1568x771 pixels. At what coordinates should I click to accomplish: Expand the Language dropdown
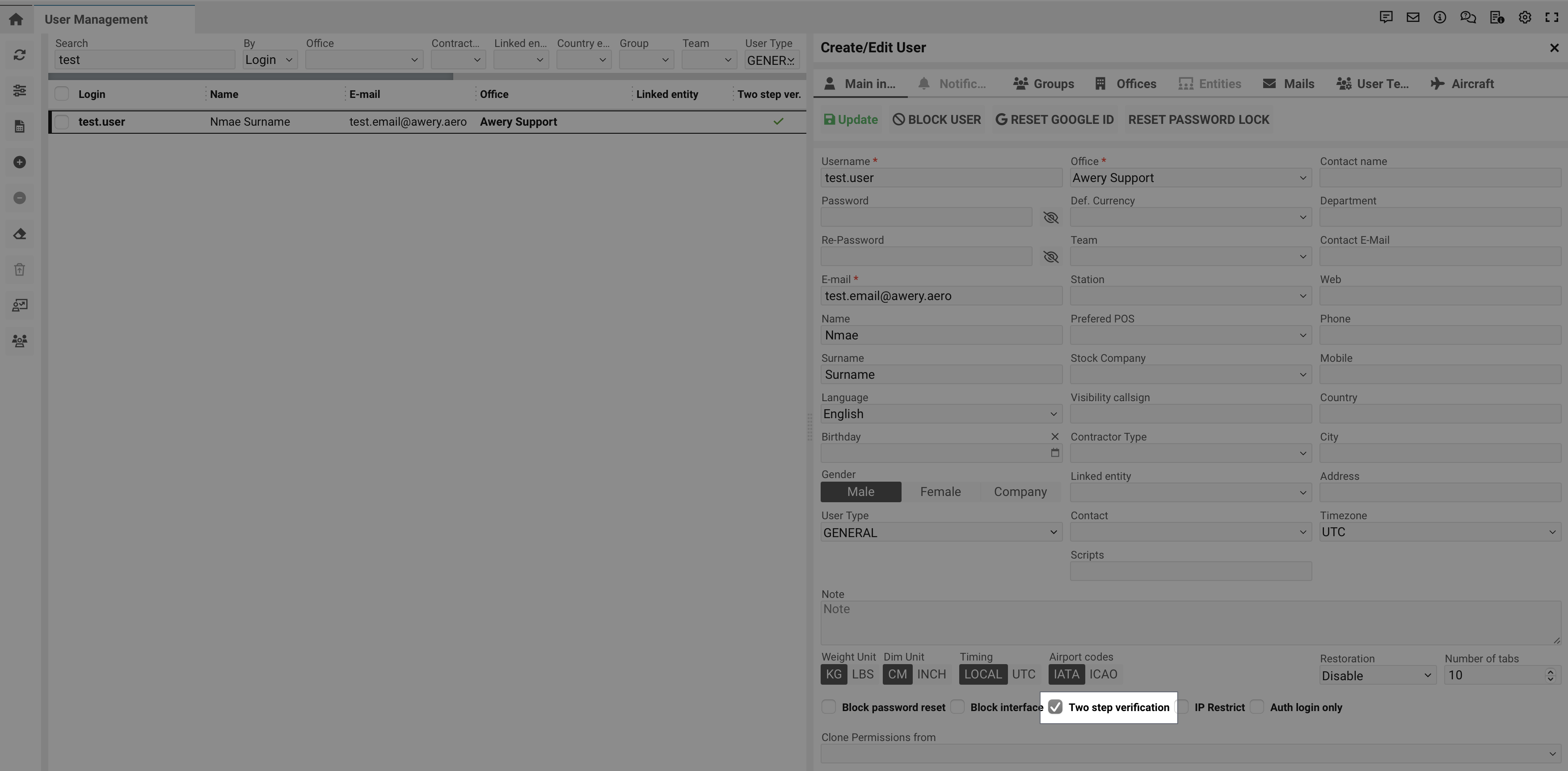pyautogui.click(x=941, y=414)
